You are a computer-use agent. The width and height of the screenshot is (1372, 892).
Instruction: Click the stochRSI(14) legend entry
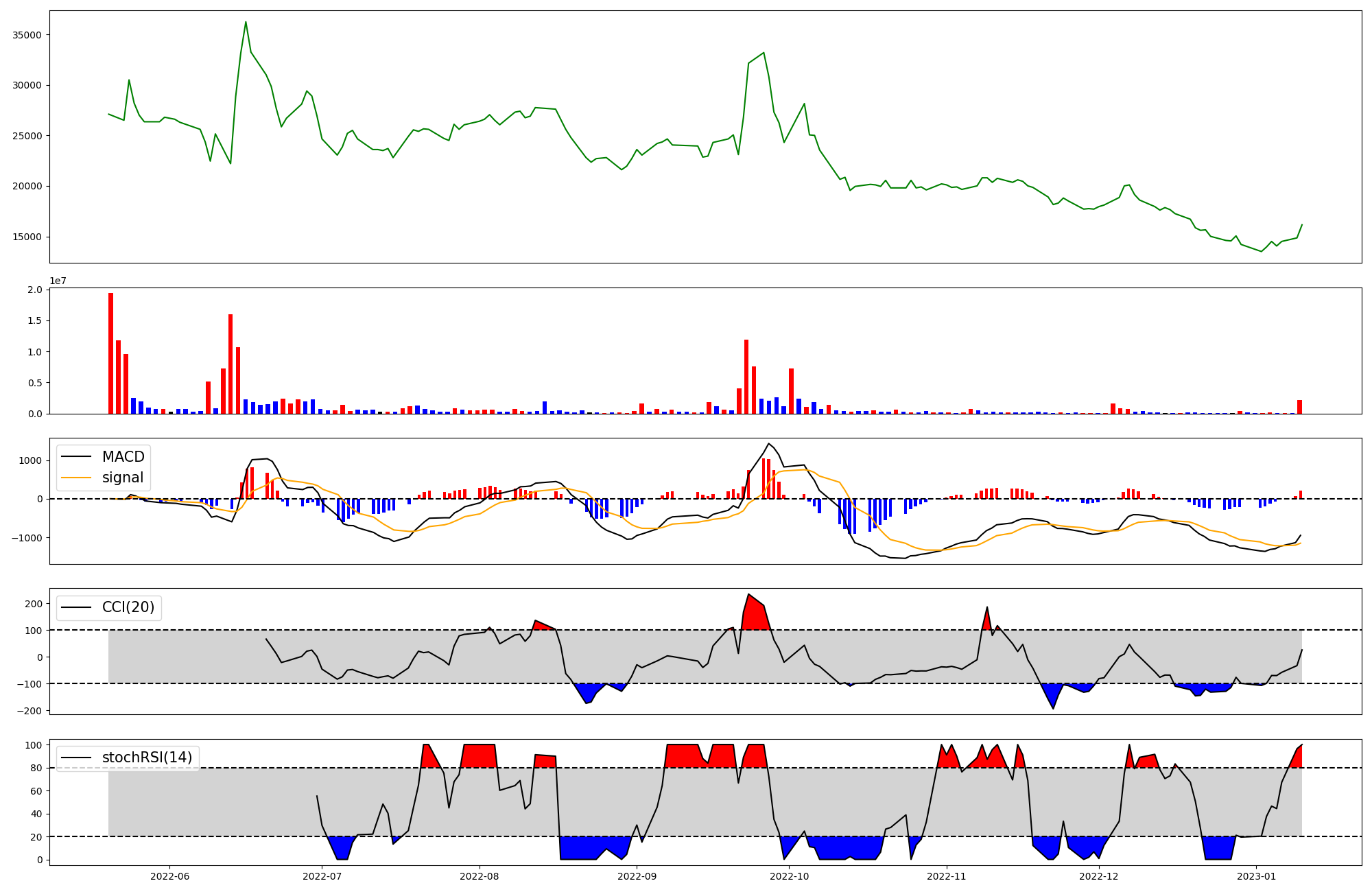click(146, 758)
